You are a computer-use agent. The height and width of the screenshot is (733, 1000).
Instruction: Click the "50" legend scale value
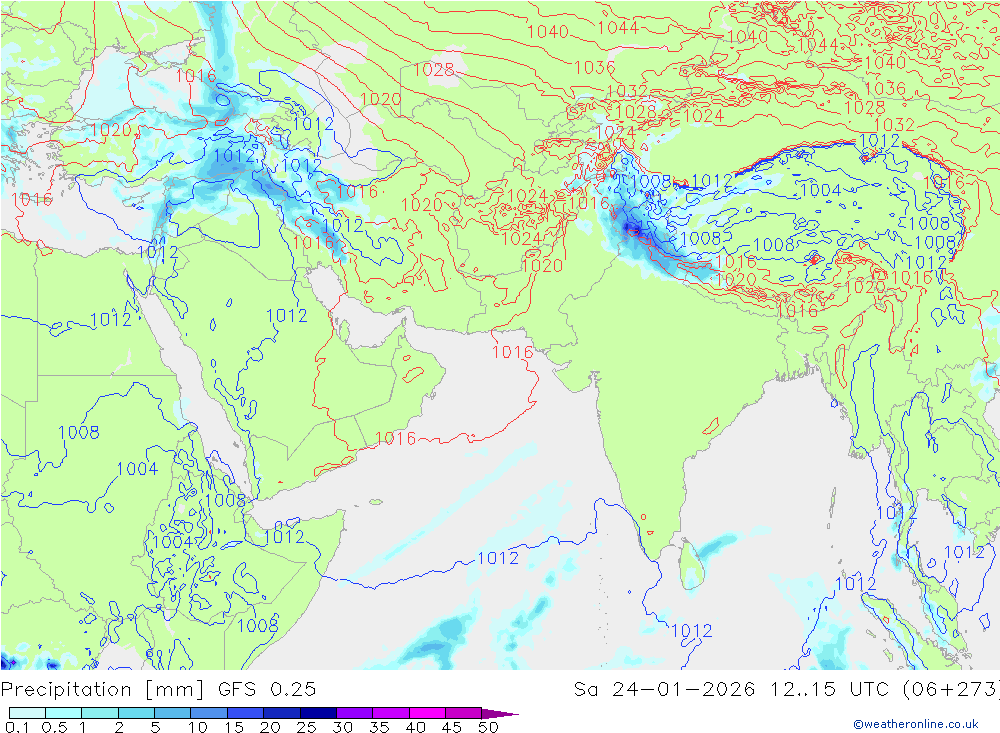(x=488, y=727)
